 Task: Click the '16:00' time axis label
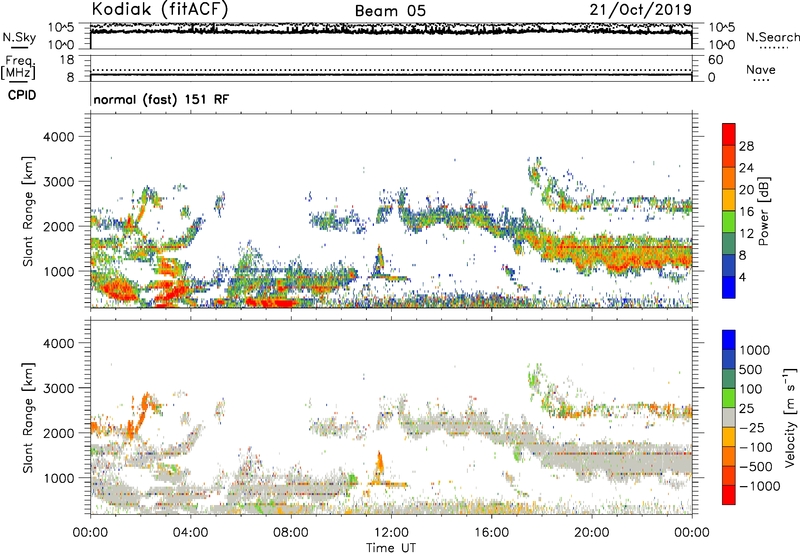pos(491,533)
